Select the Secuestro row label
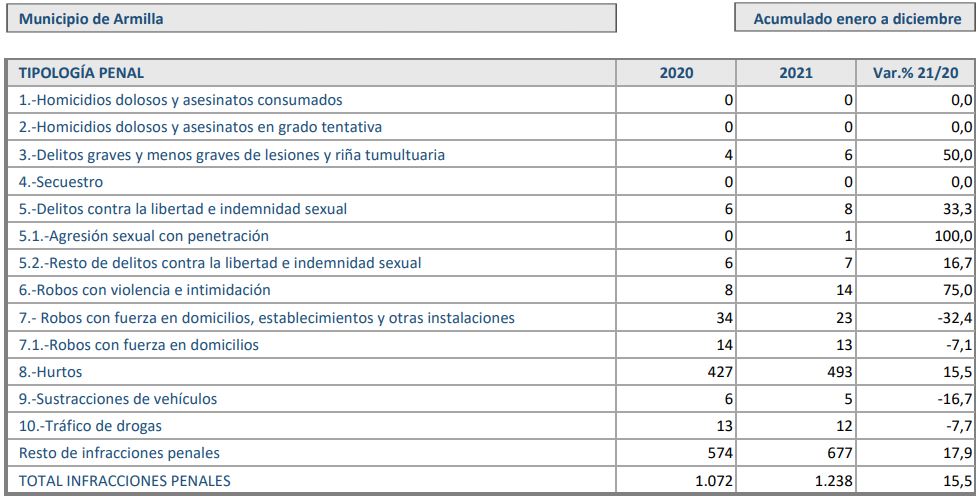This screenshot has width=978, height=500. click(x=61, y=182)
